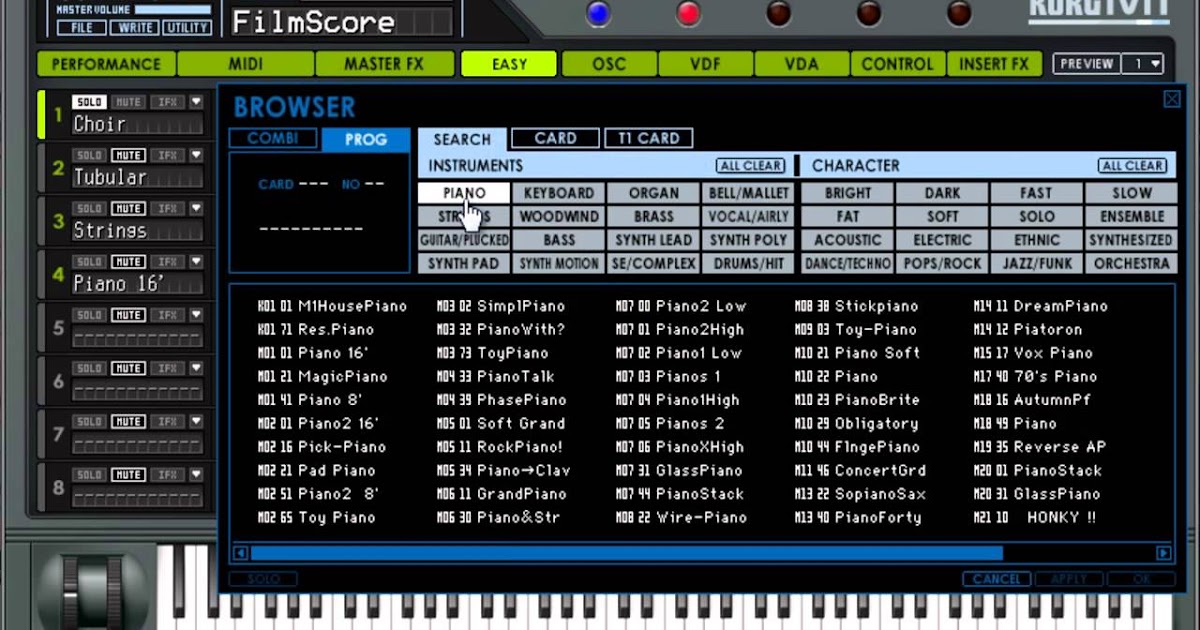
Task: Enable the BELL/MALLET instrument filter
Action: click(x=749, y=193)
